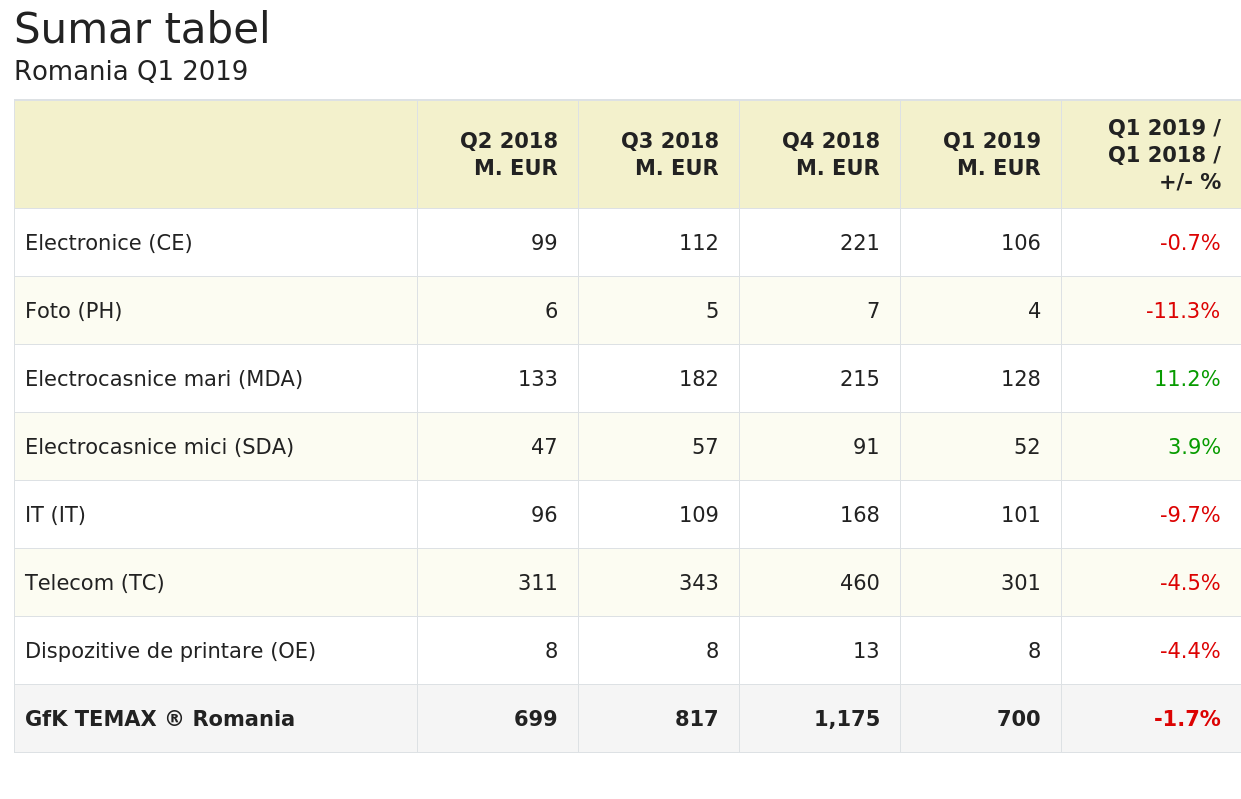The image size is (1241, 799).
Task: Click the red -11.3% Foto change value
Action: pyautogui.click(x=1182, y=311)
